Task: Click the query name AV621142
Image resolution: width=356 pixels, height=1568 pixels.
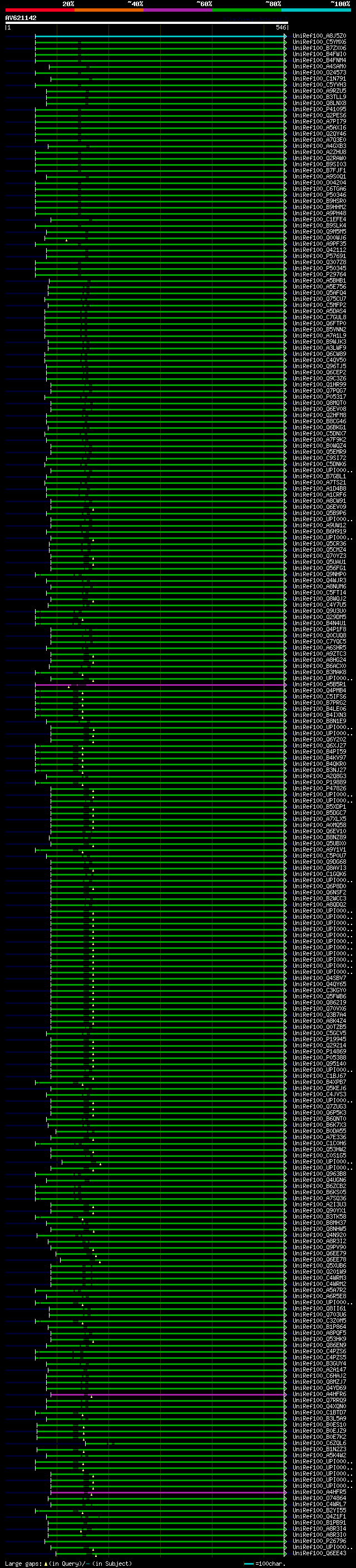Action: (21, 18)
